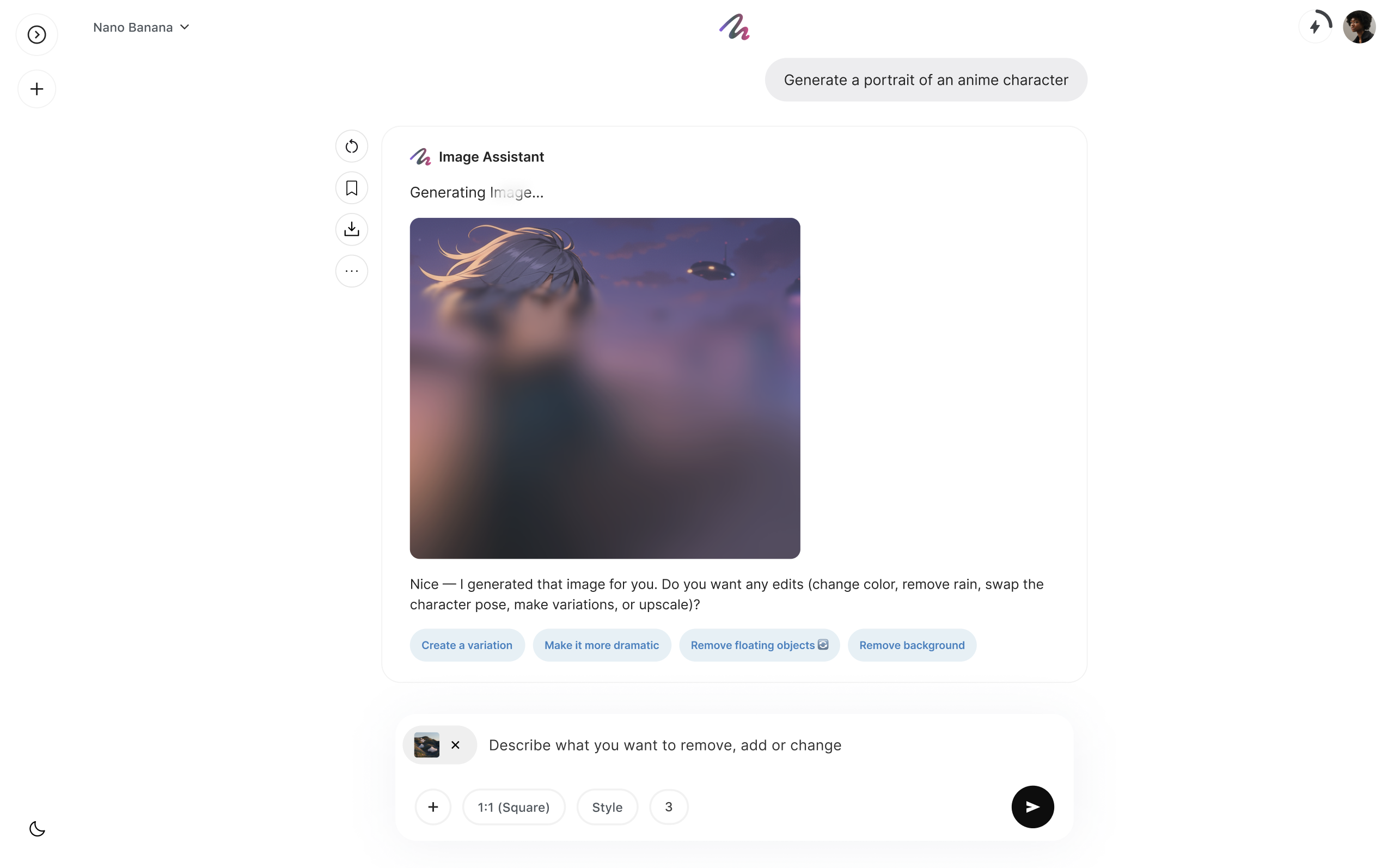Expand the sidebar with arrow icon

(x=36, y=34)
